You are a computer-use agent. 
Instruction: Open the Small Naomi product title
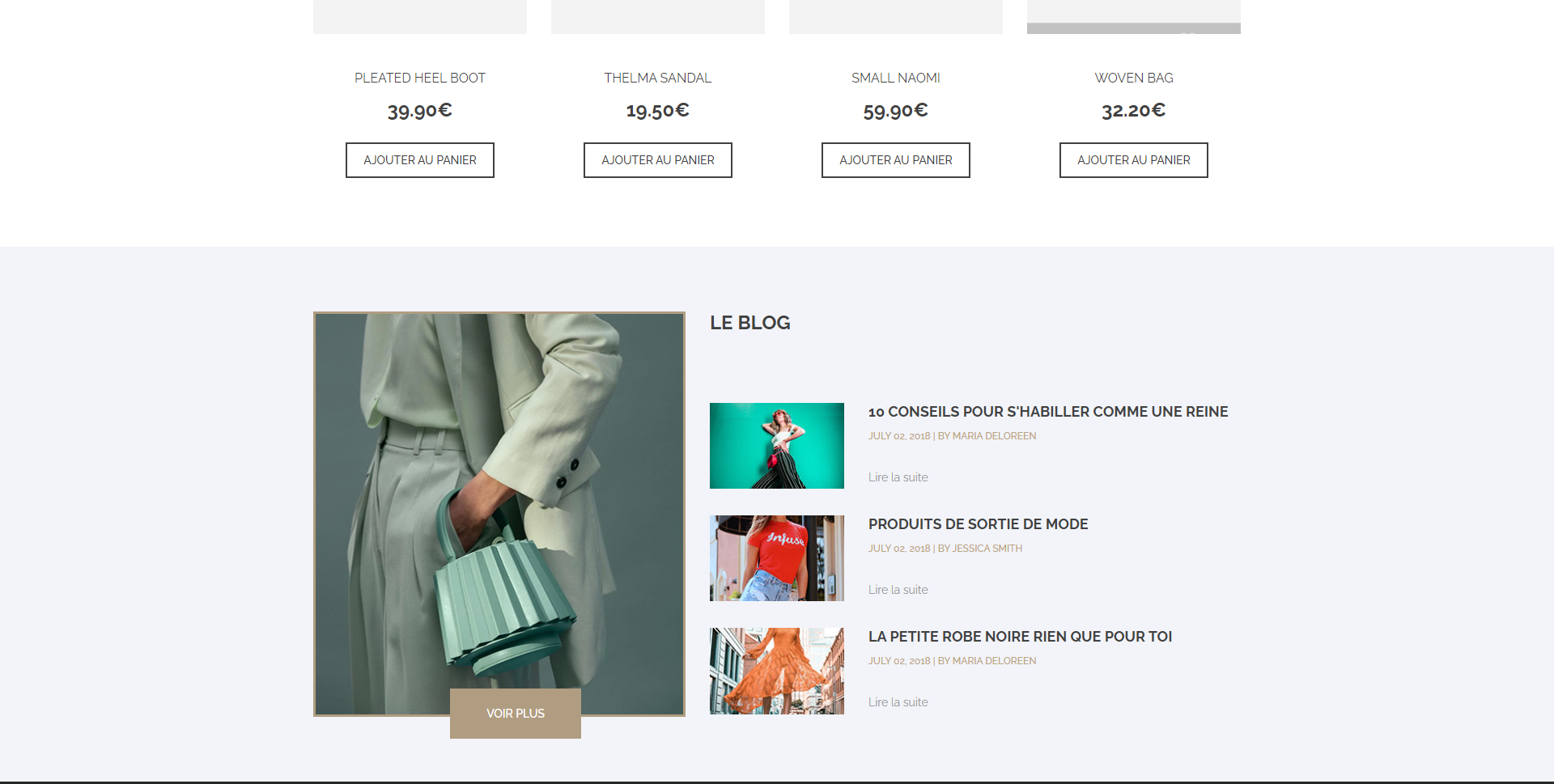[895, 78]
